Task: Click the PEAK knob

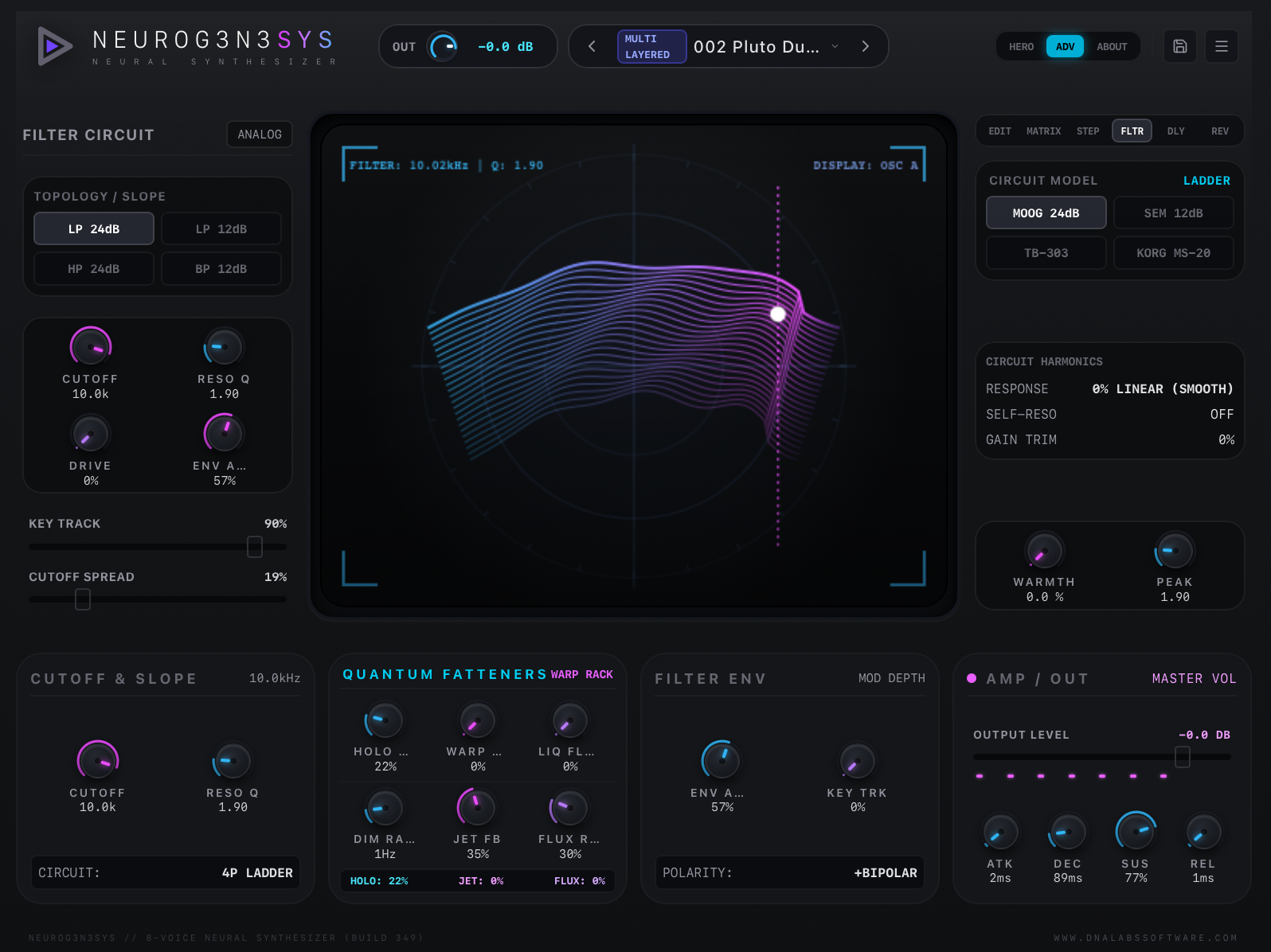Action: pyautogui.click(x=1175, y=550)
